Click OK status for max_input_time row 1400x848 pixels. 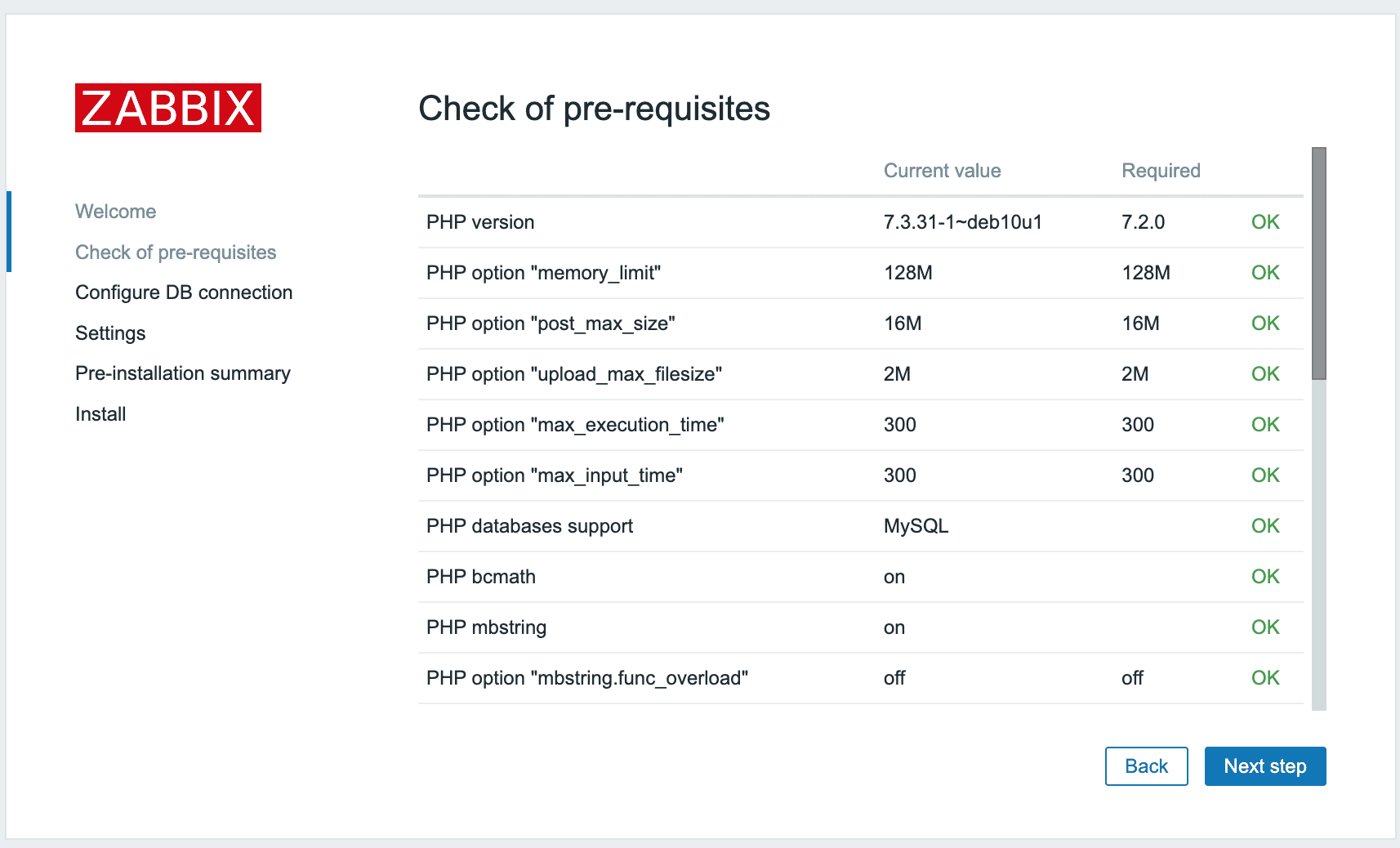(x=1265, y=475)
